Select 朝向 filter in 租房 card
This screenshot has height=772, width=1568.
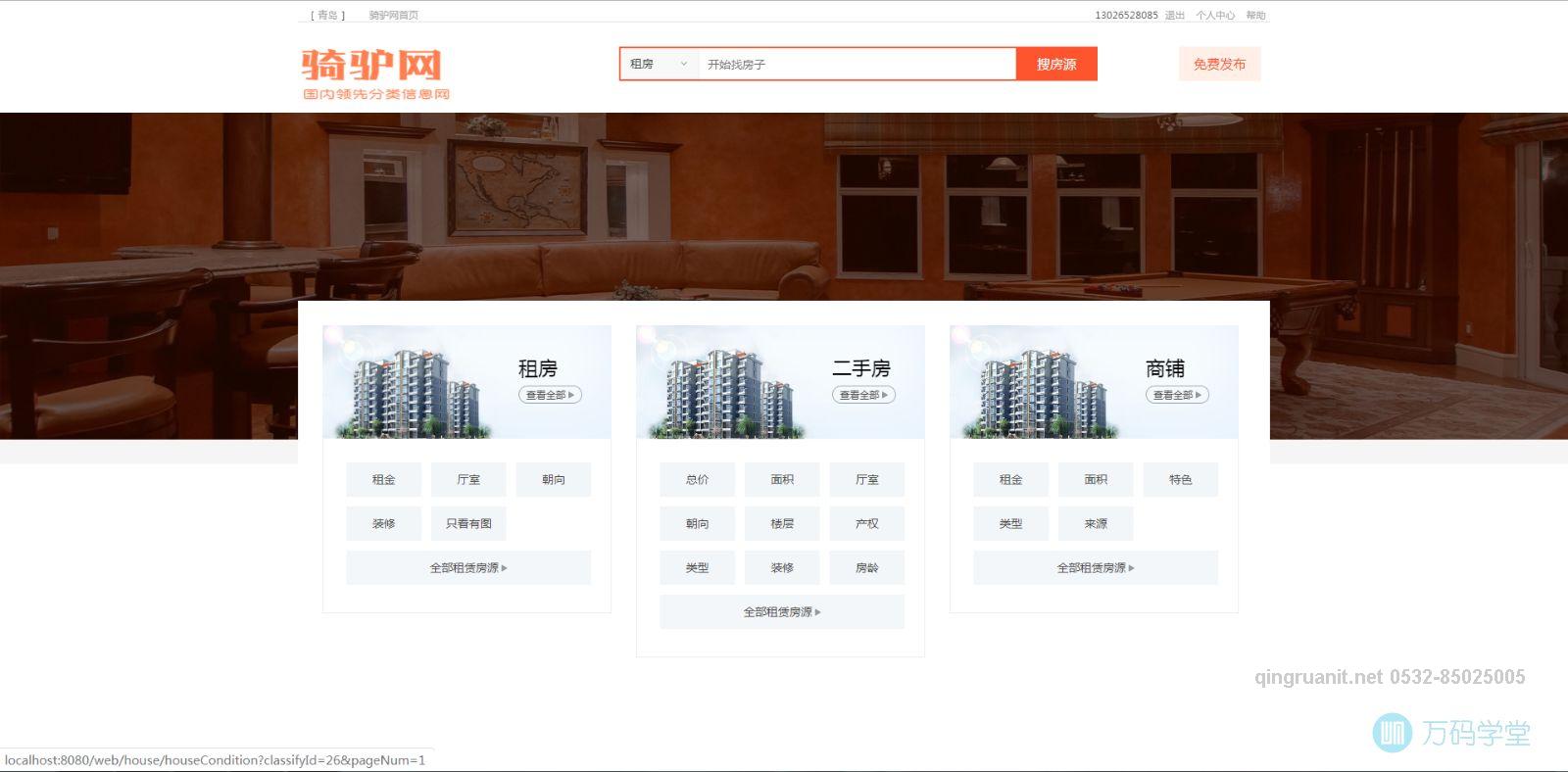(554, 479)
